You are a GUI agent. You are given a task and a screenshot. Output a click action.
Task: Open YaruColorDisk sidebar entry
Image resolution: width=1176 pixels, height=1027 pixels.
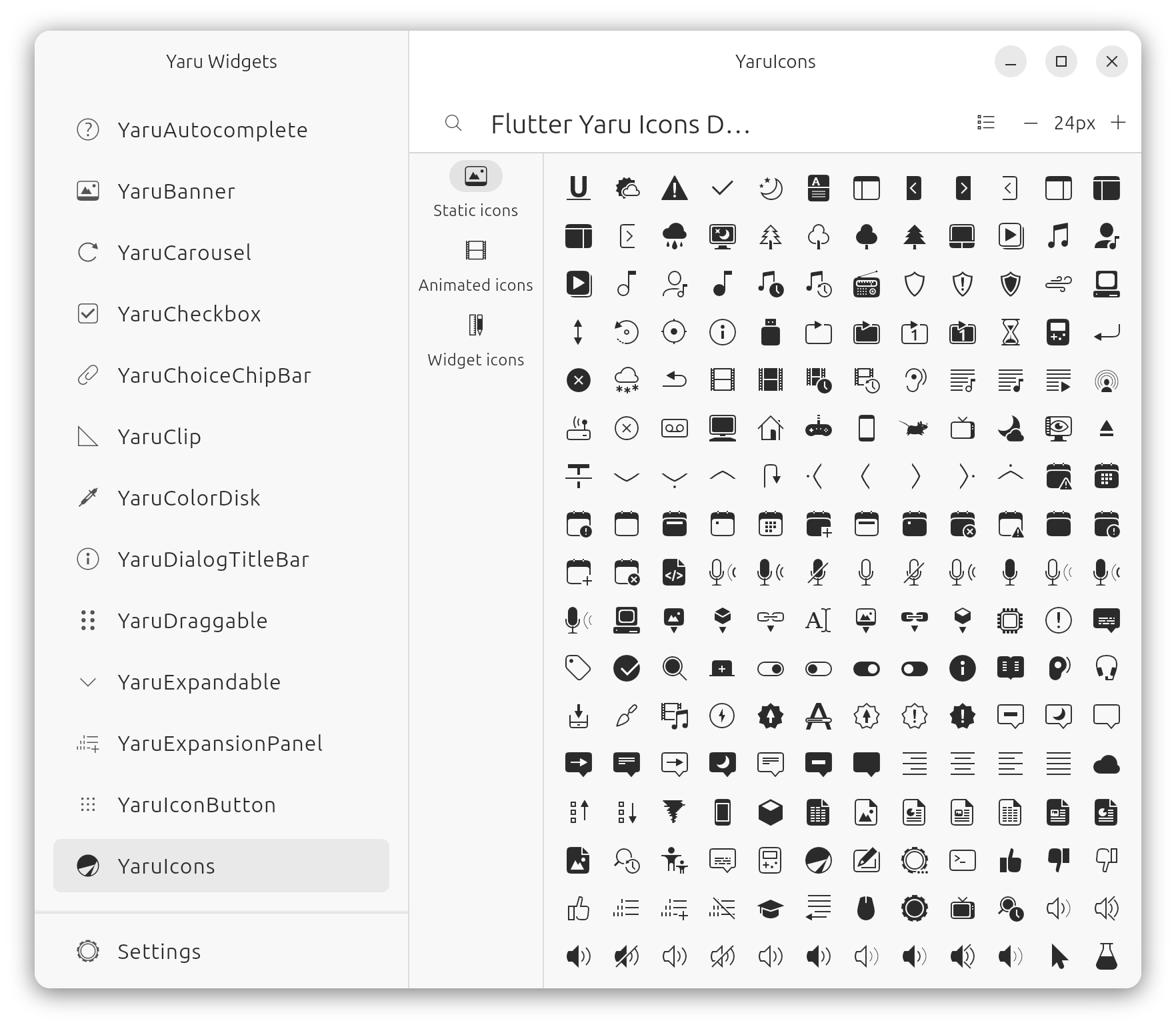coord(221,497)
